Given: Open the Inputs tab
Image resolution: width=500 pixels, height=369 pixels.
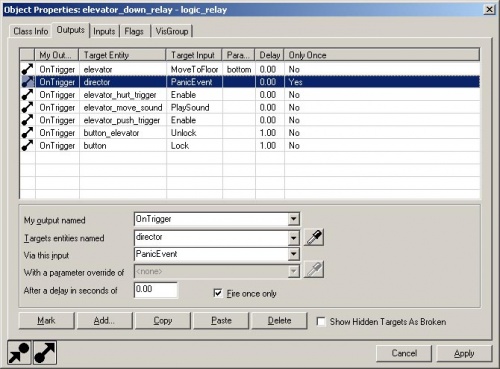Looking at the screenshot, I should coord(104,31).
